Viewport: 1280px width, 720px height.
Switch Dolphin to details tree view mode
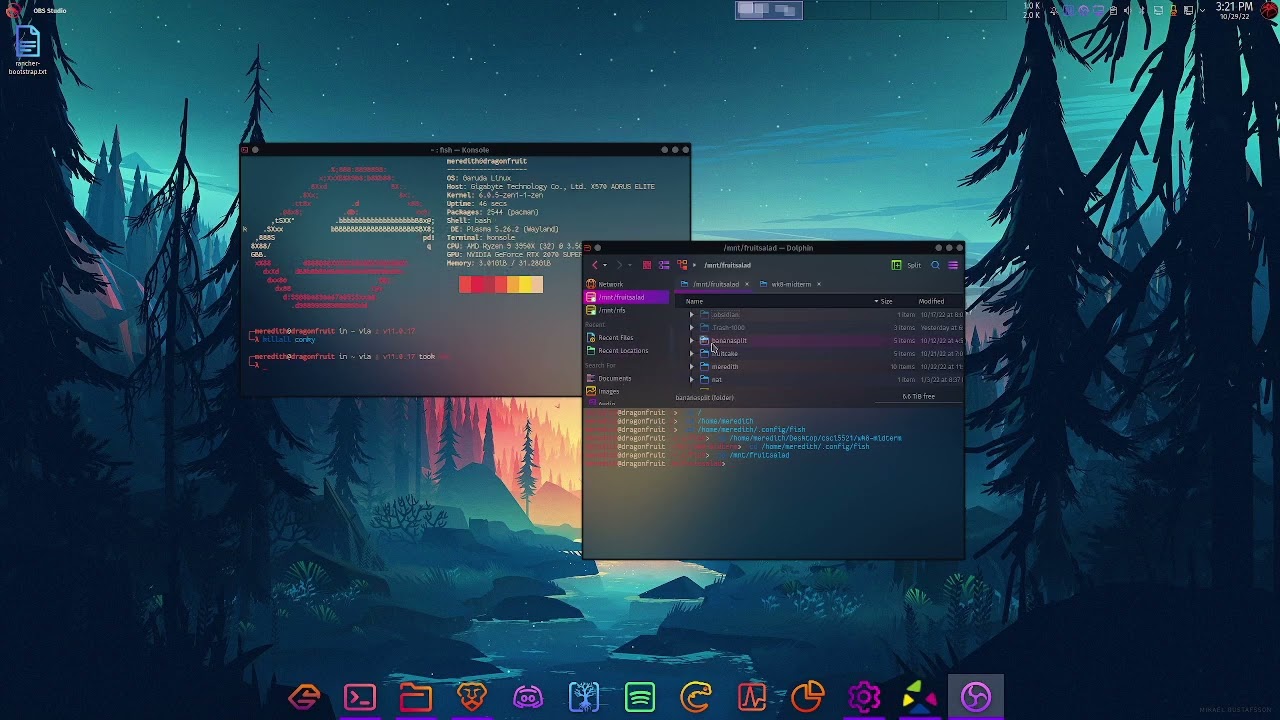tap(682, 265)
